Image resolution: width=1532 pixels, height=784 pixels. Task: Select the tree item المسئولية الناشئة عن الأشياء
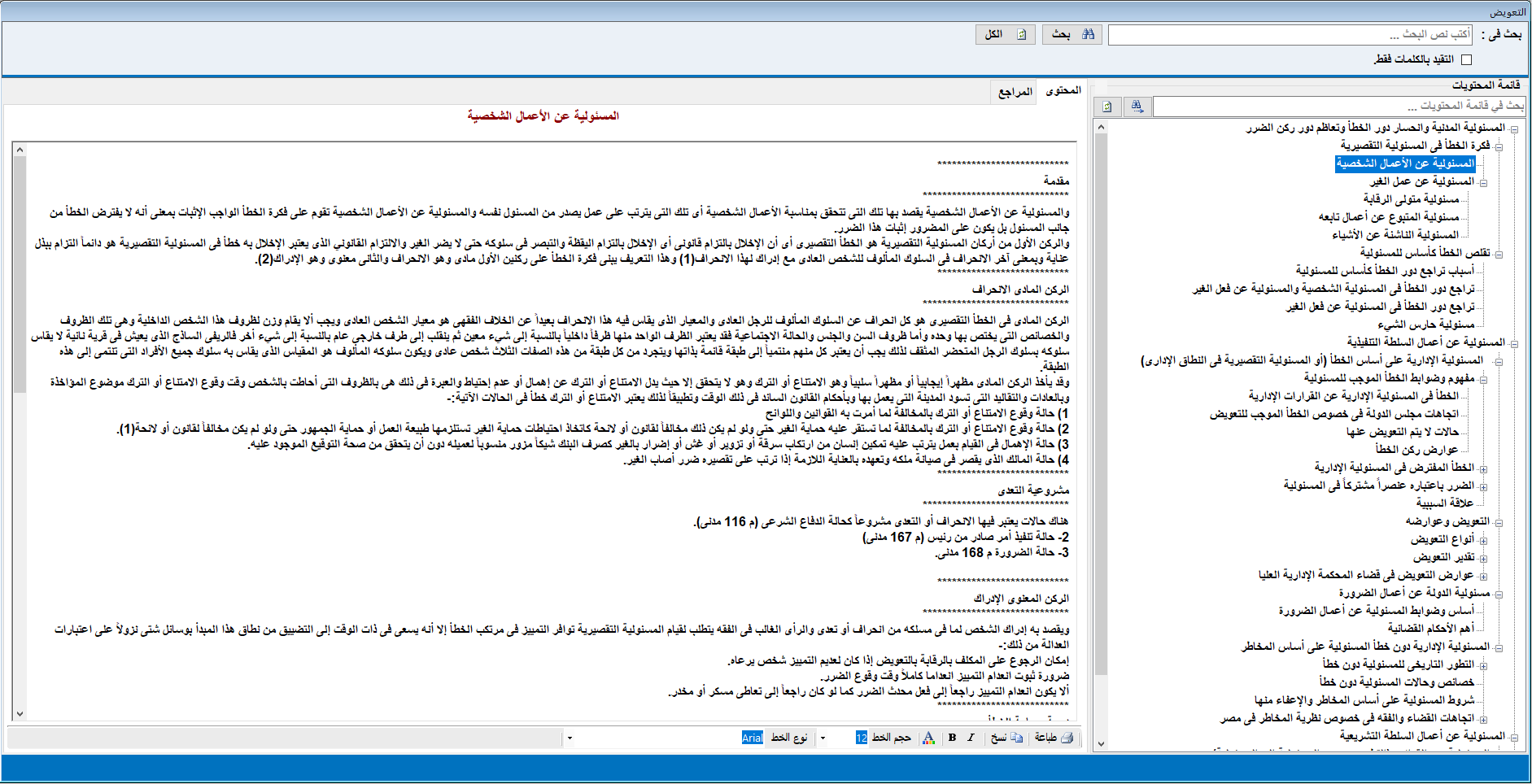click(x=1395, y=235)
